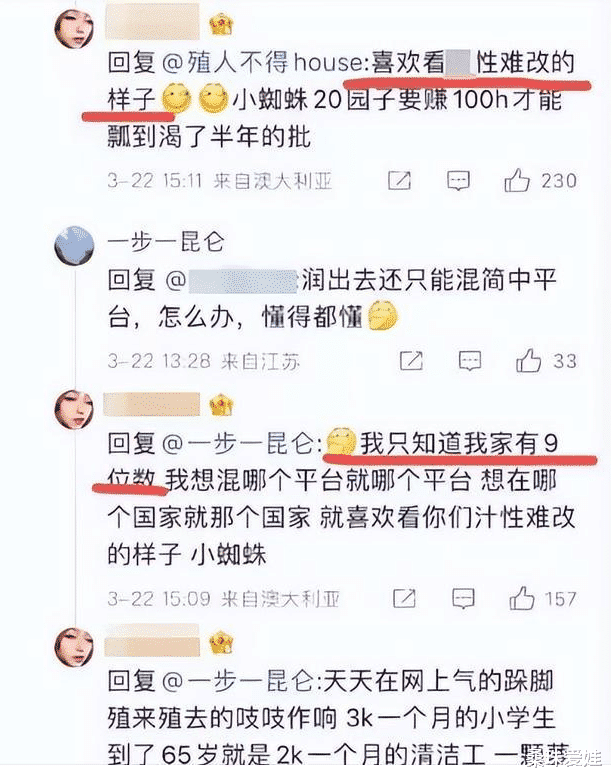Viewport: 611px width, 779px height.
Task: Open @一步一昆仑 mention in 9位数 comment
Action: tap(240, 444)
